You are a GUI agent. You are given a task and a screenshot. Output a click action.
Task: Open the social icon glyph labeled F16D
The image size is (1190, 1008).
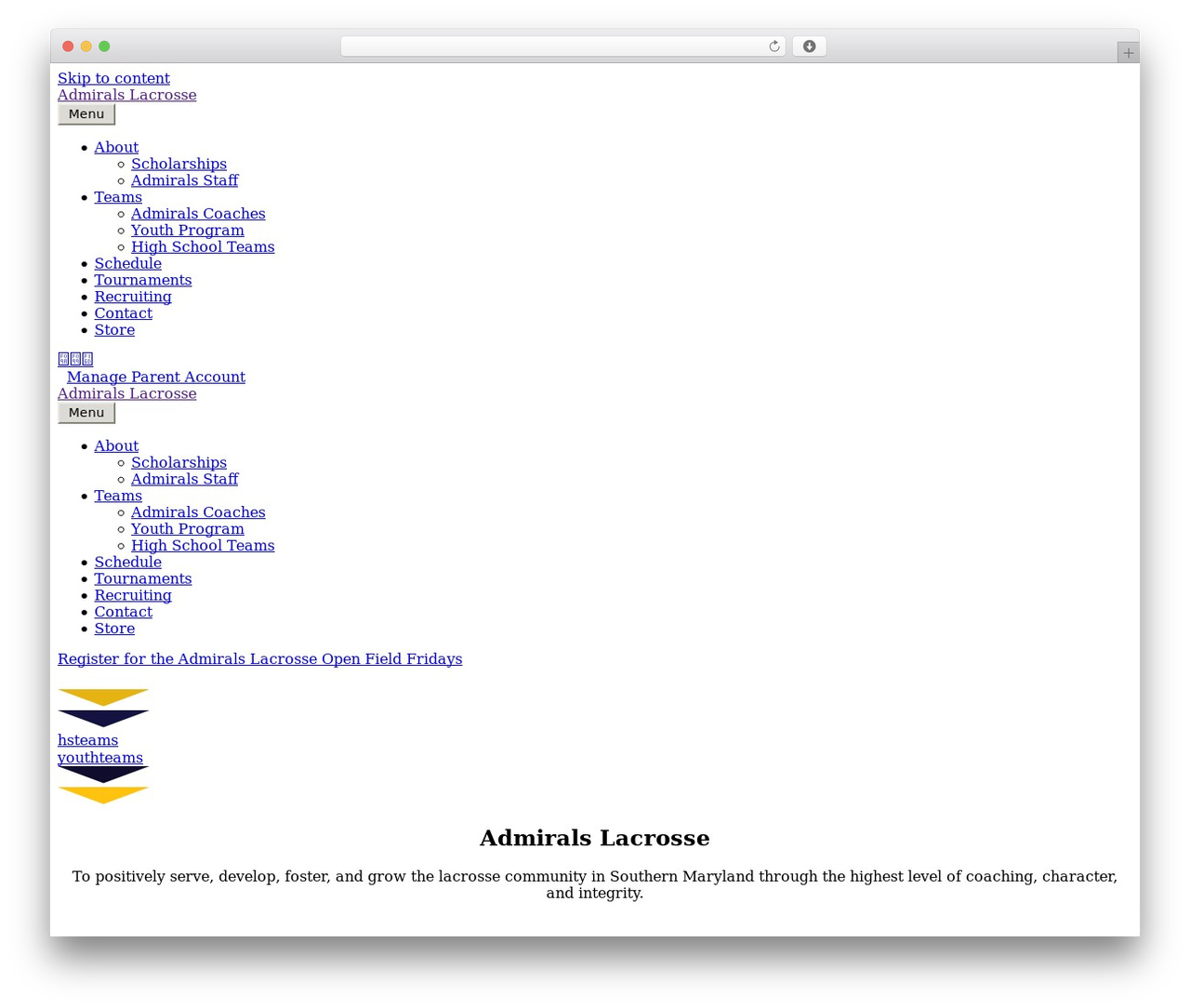[87, 359]
